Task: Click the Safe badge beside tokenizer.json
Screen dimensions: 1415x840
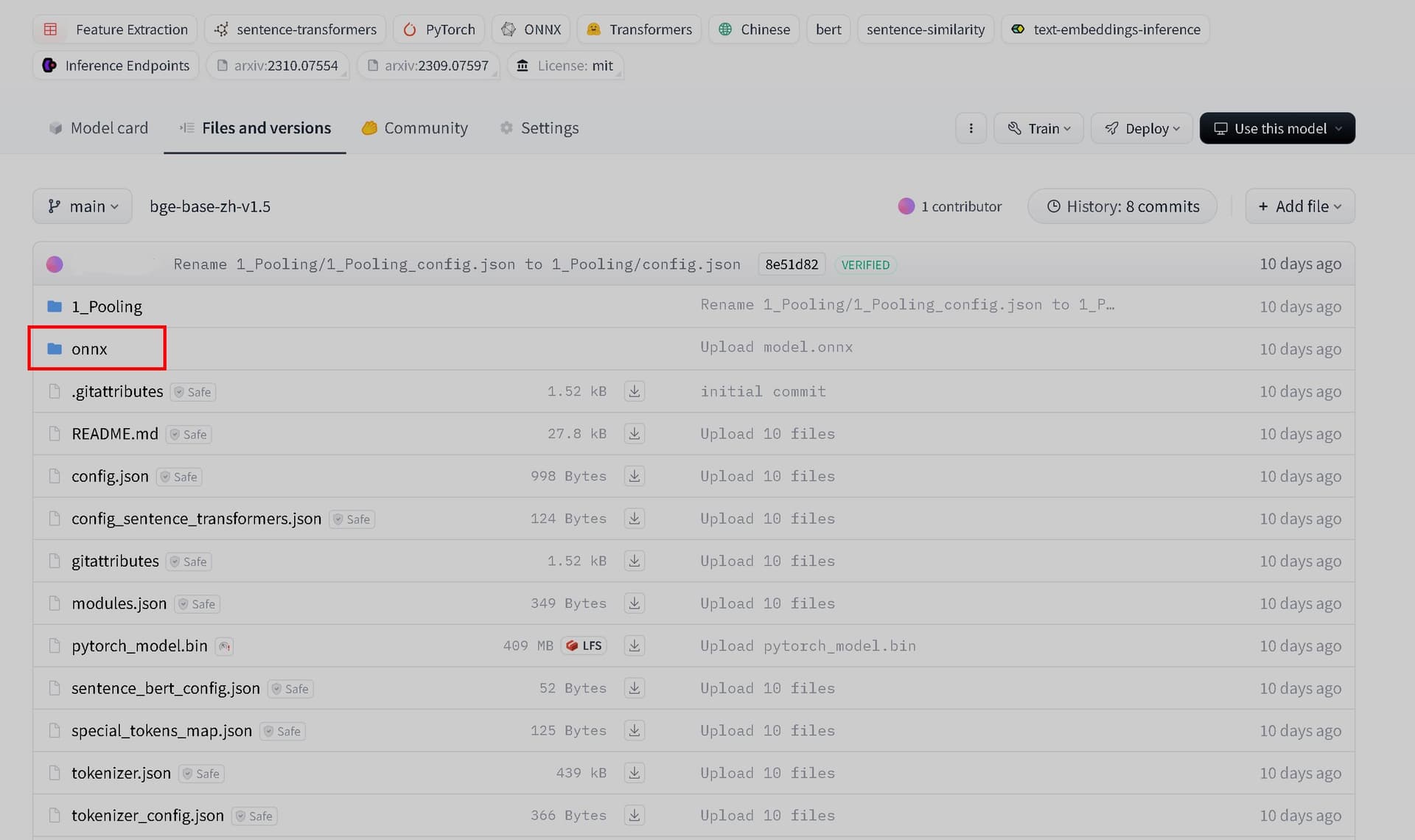Action: tap(201, 774)
